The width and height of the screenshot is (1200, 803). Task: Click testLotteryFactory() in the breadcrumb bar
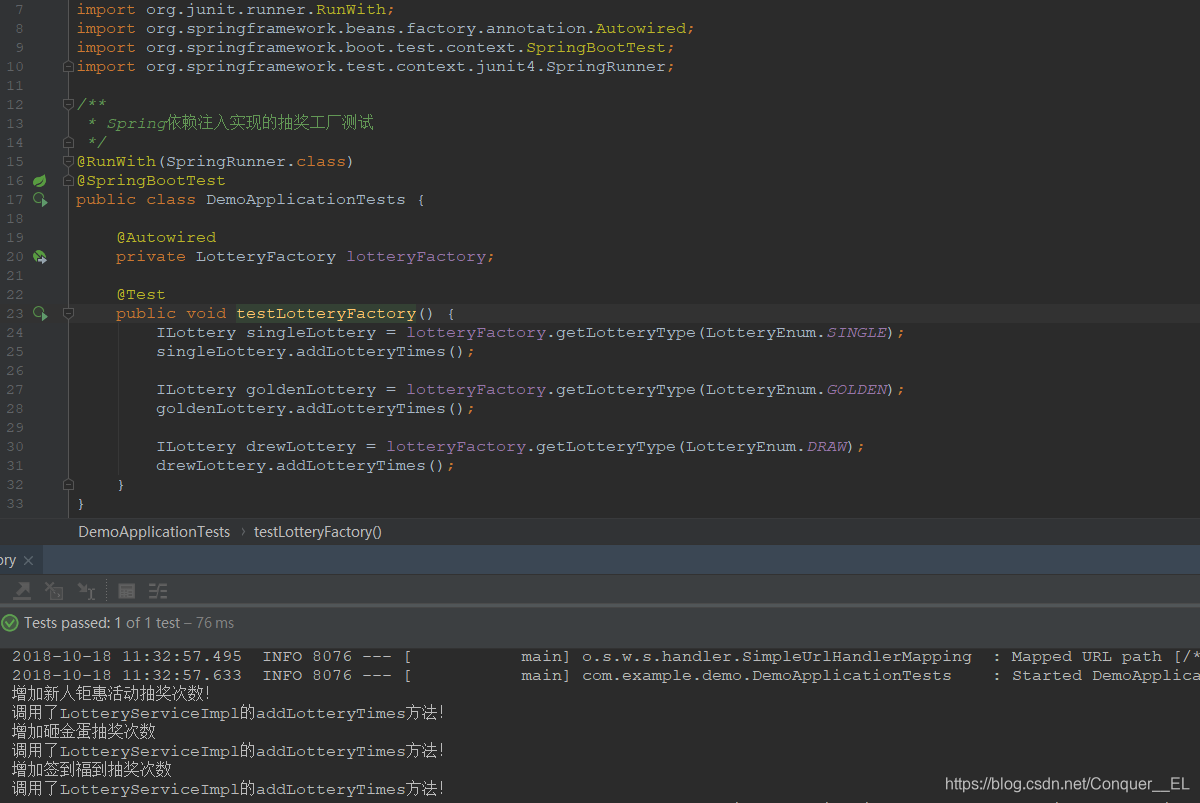pos(318,532)
